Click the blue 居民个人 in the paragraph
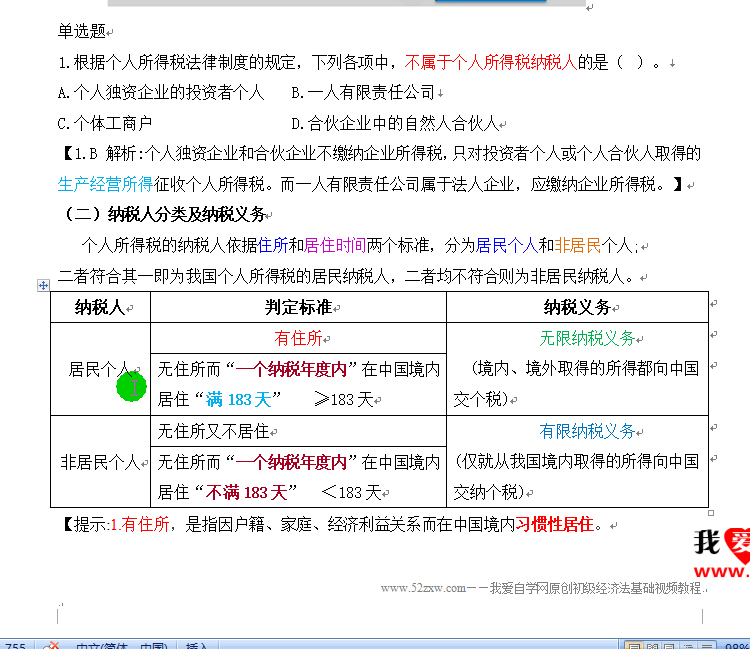This screenshot has height=649, width=750. (x=507, y=245)
